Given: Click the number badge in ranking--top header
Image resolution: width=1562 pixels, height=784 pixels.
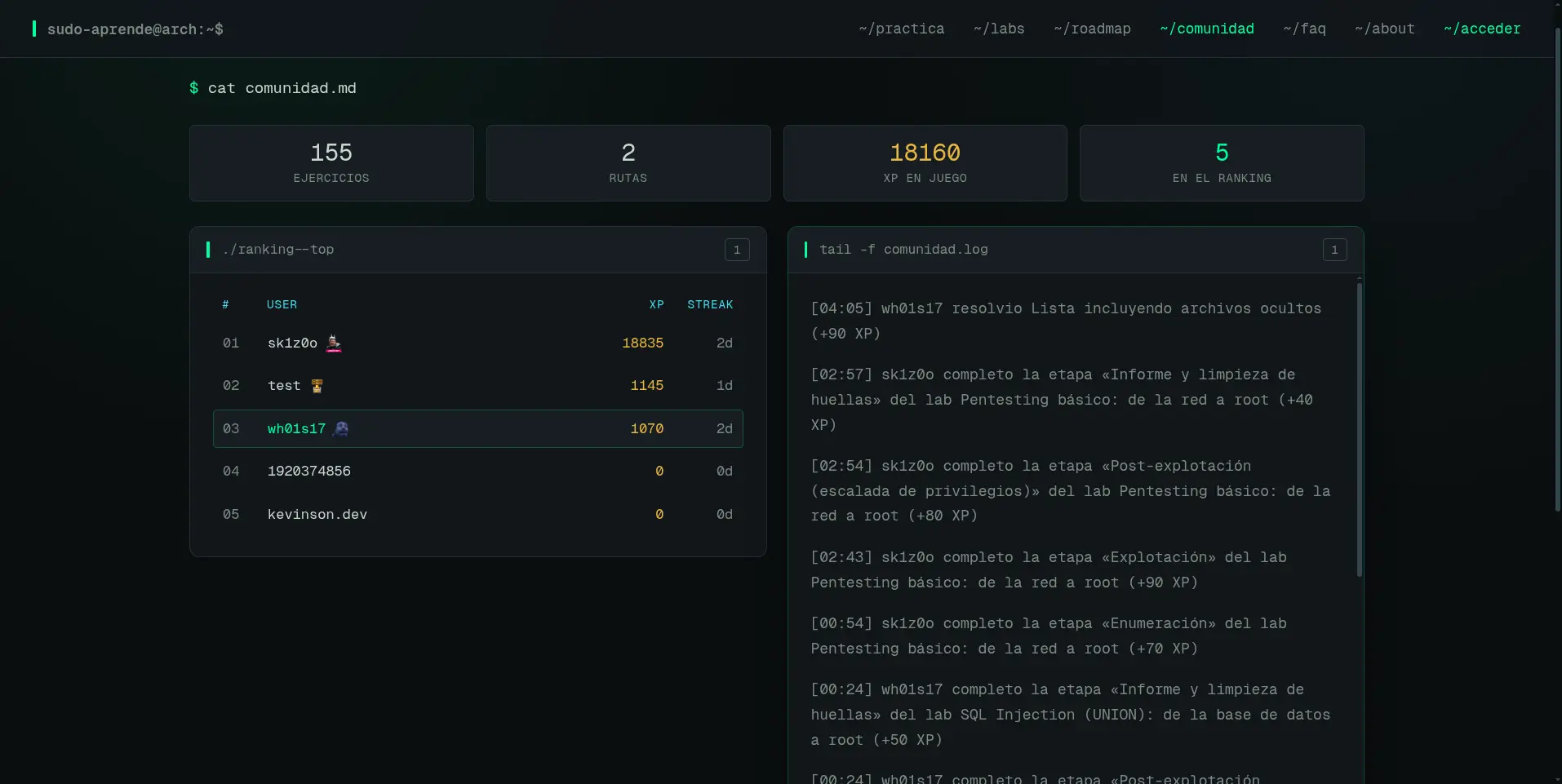Looking at the screenshot, I should coord(737,250).
